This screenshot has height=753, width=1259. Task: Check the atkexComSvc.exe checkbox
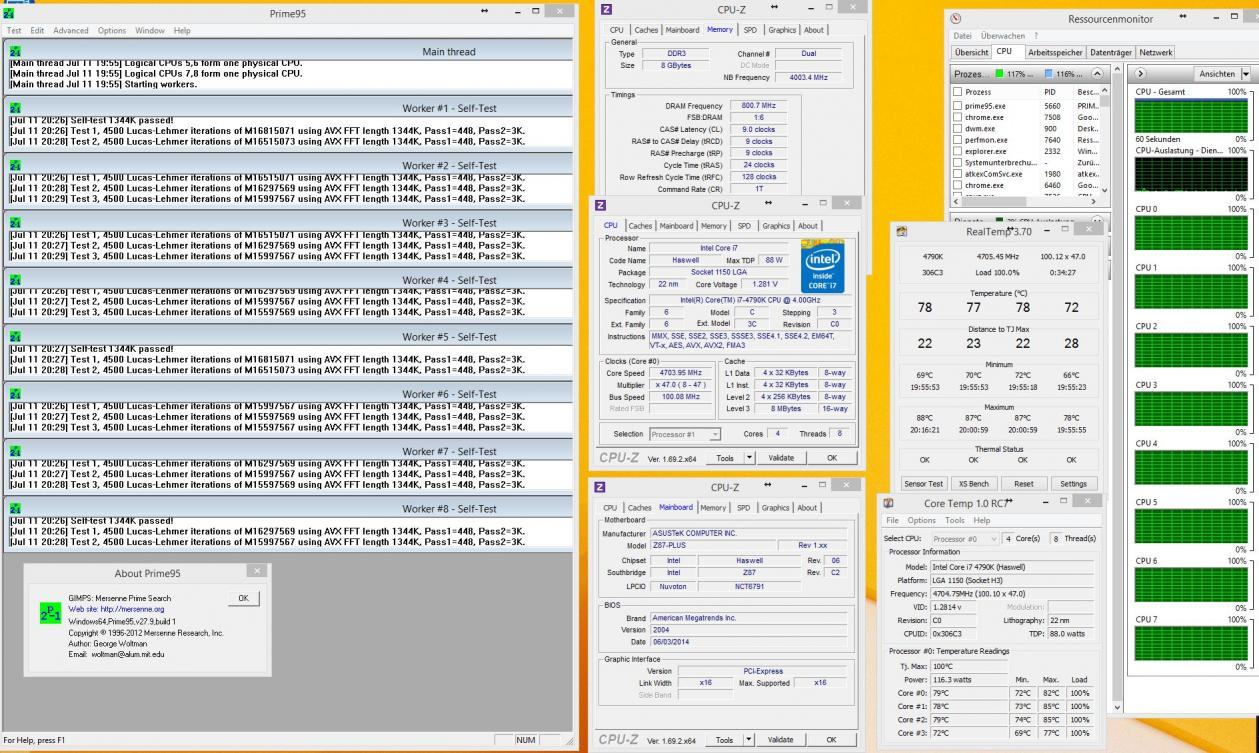(958, 174)
